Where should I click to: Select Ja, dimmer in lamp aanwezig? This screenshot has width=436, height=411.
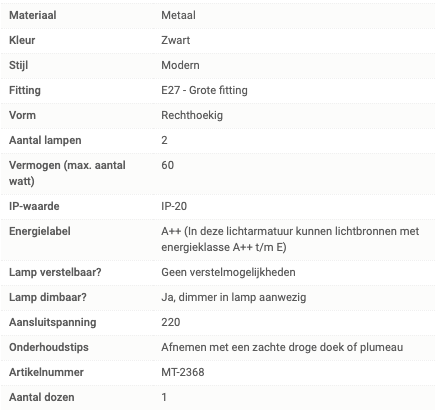point(234,297)
